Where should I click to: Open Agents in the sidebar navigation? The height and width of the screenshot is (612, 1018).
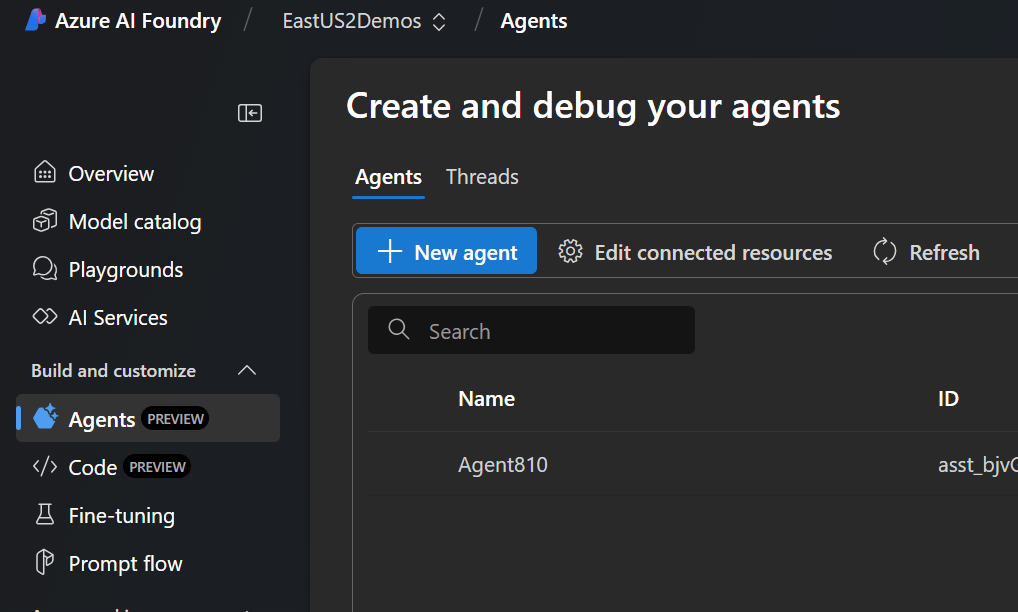102,419
